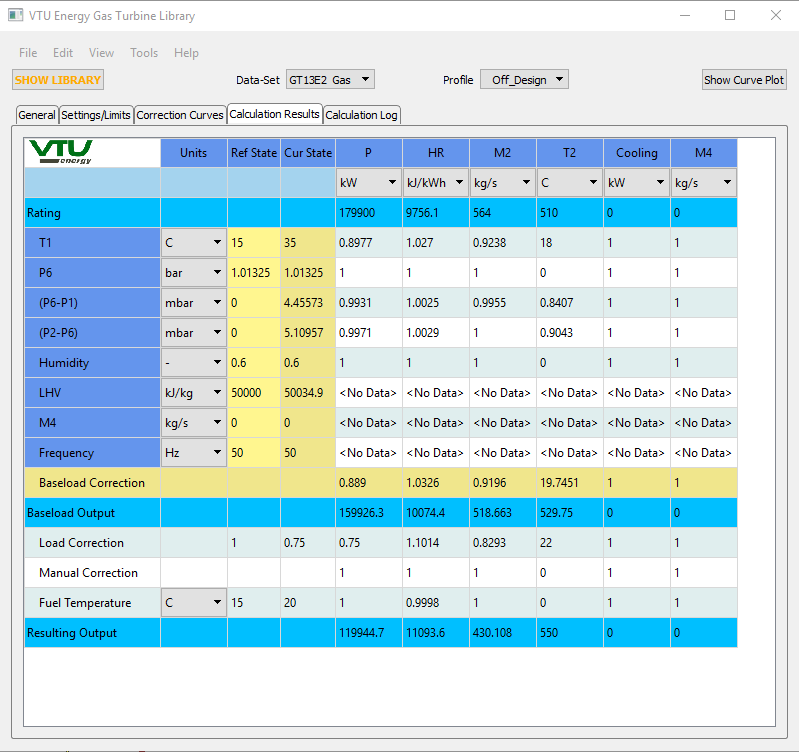This screenshot has width=799, height=752.
Task: Click Resulting Output power 119944.7
Action: [x=369, y=633]
